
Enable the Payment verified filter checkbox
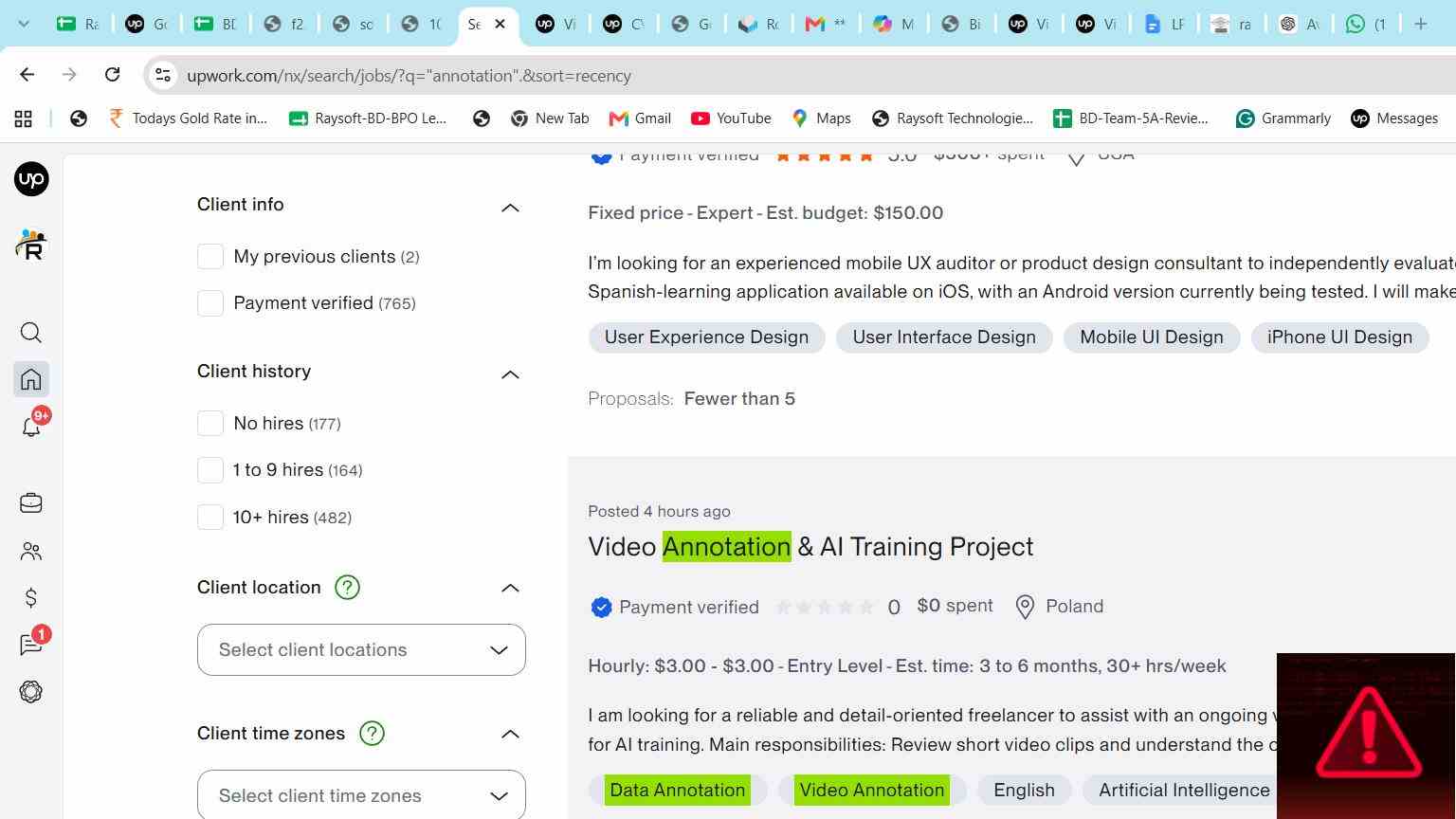click(x=210, y=303)
